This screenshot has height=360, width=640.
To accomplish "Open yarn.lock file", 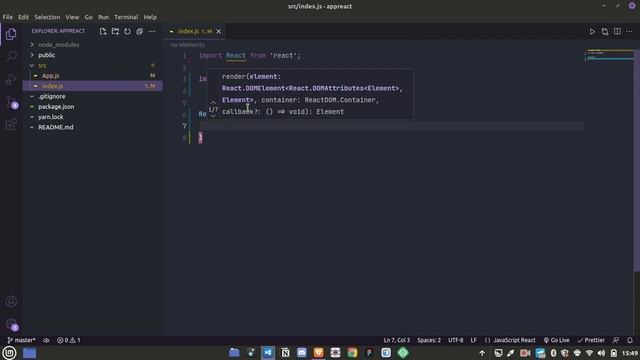I will [51, 117].
